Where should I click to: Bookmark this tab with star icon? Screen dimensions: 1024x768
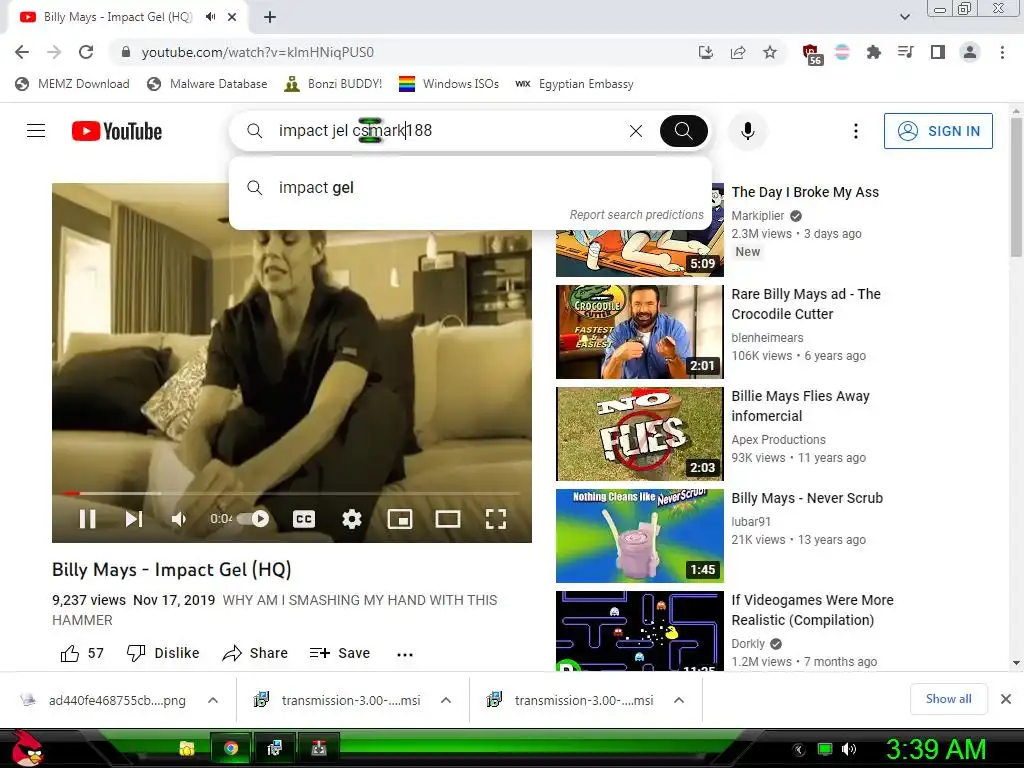(770, 52)
